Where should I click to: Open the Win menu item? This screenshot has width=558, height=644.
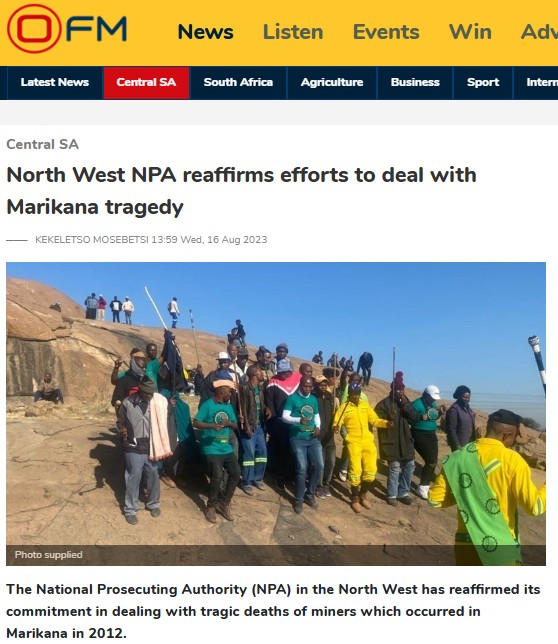(470, 32)
